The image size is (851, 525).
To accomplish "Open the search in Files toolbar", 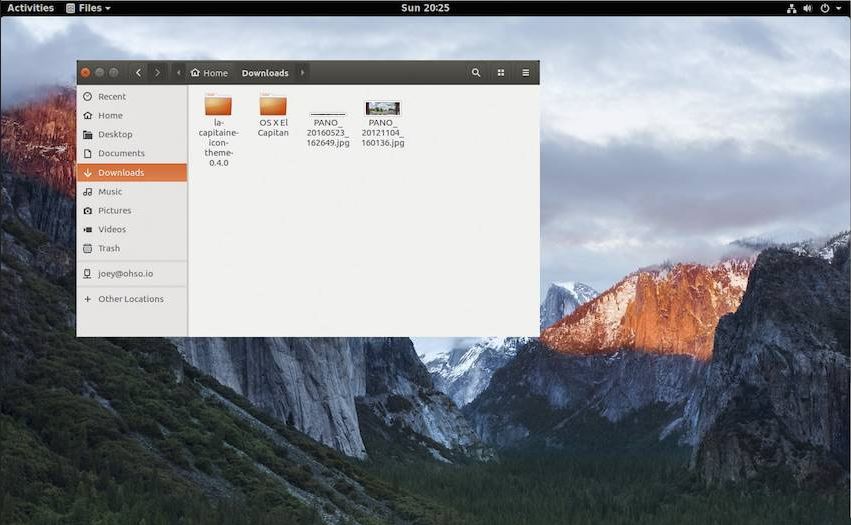I will [x=476, y=73].
